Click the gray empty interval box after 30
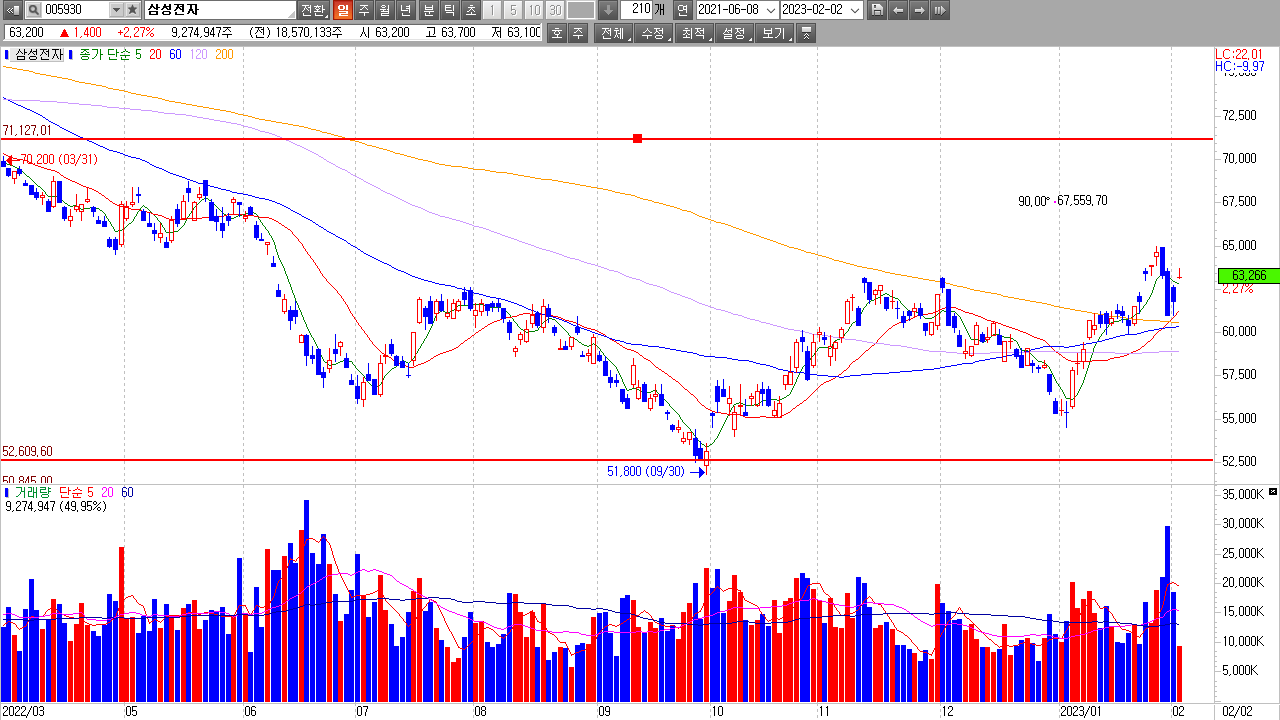This screenshot has width=1280, height=720. [581, 10]
